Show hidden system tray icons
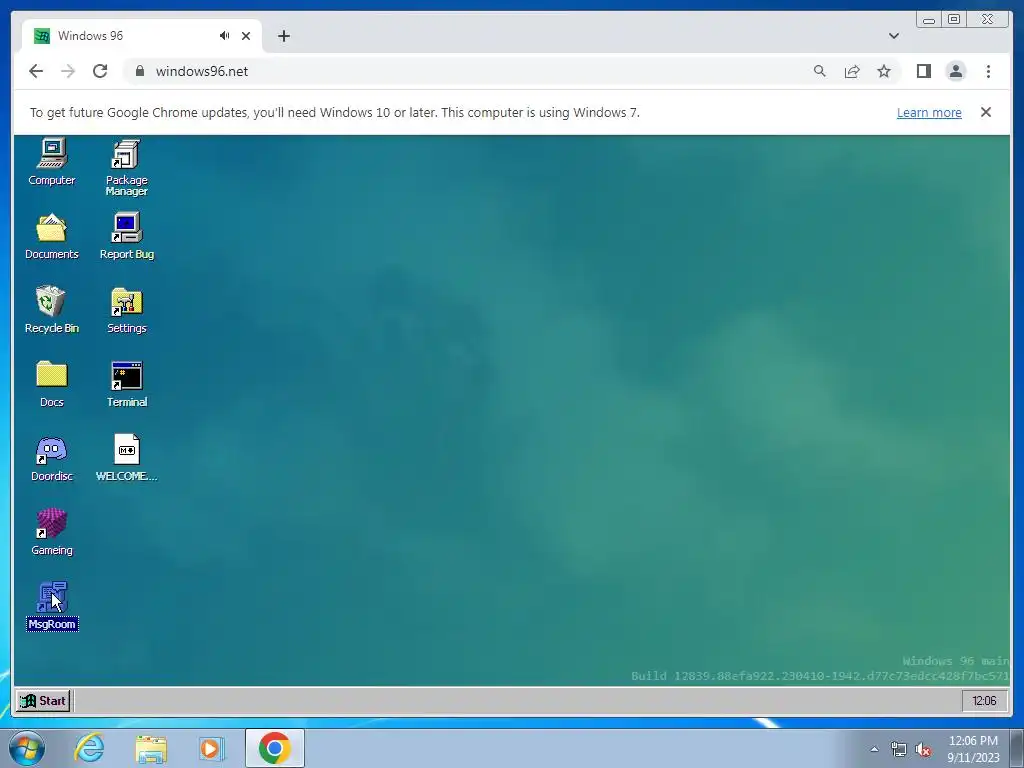This screenshot has width=1024, height=768. click(x=874, y=749)
